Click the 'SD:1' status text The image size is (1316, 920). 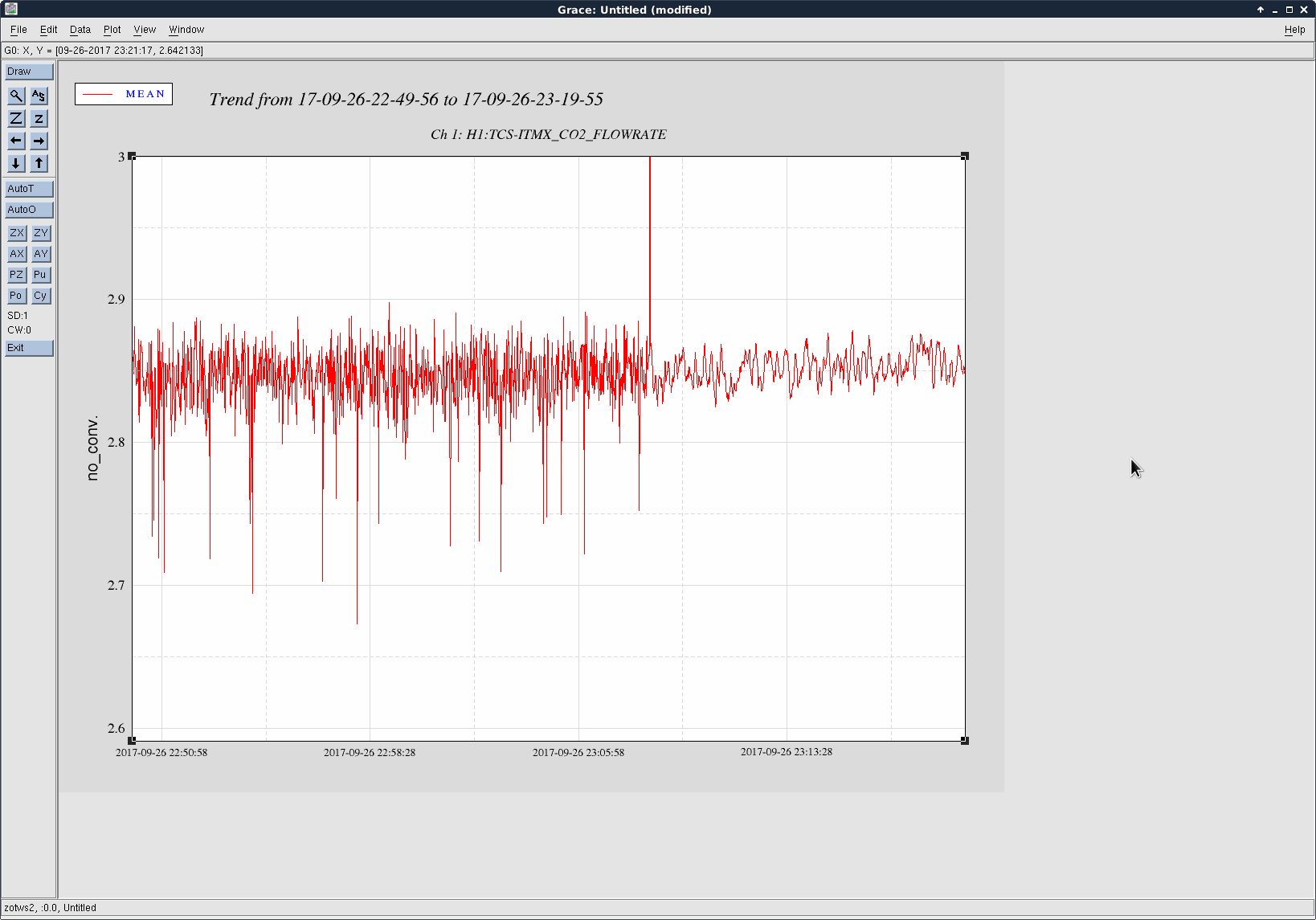tap(18, 316)
